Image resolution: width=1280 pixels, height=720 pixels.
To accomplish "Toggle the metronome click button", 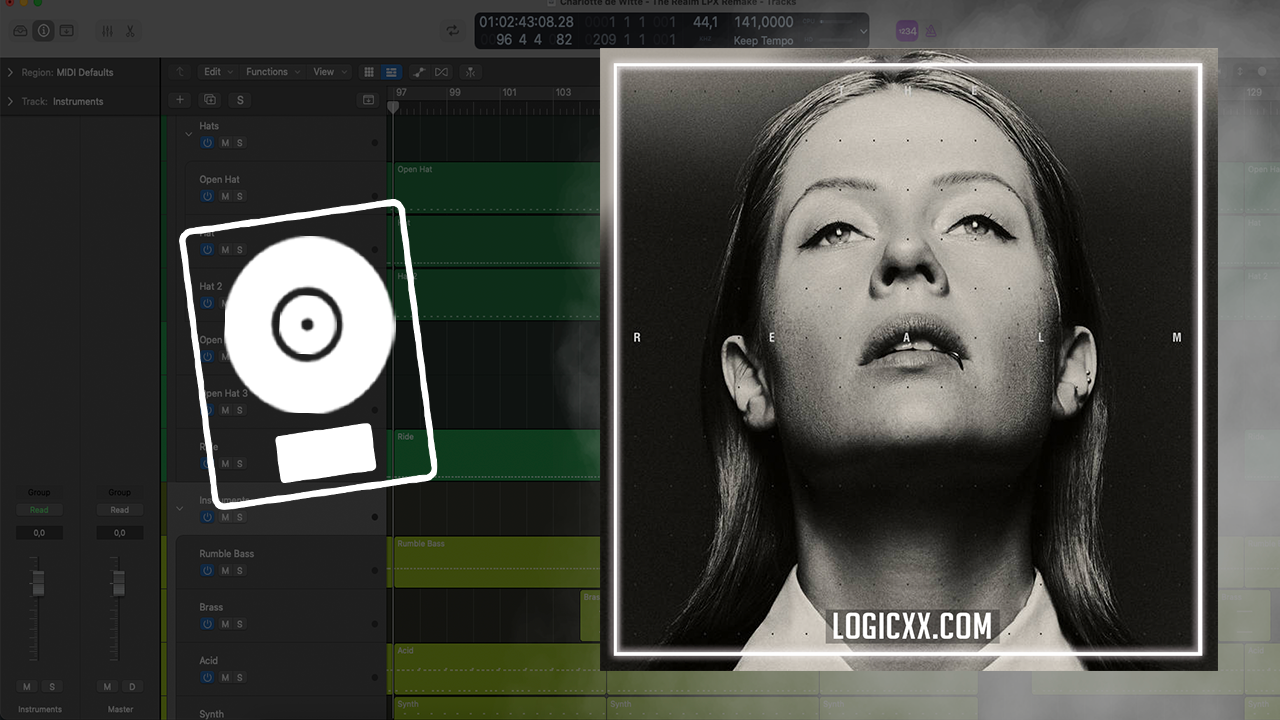I will tap(931, 31).
